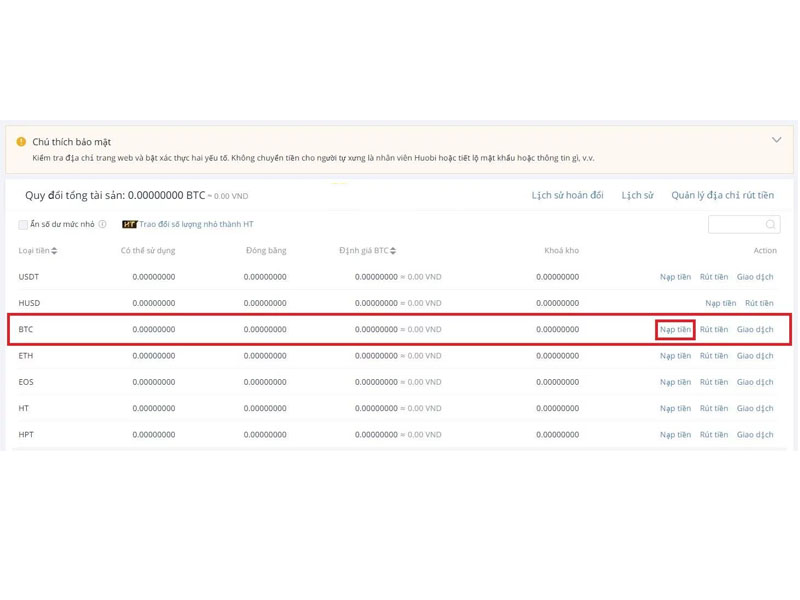Click Giao dịch in the BTC row
This screenshot has width=800, height=600.
point(755,330)
